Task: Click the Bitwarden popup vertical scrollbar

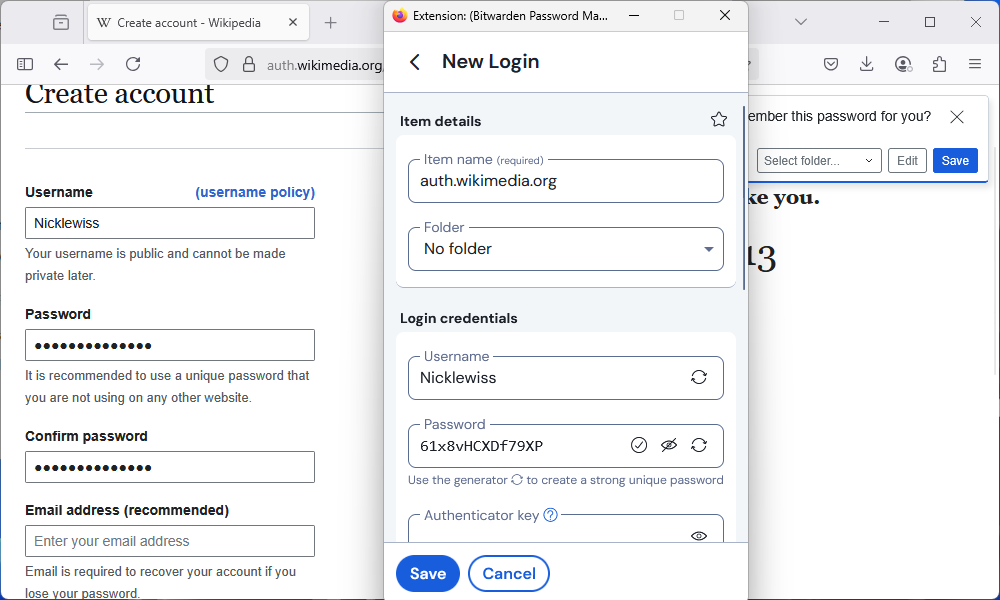Action: [x=743, y=200]
